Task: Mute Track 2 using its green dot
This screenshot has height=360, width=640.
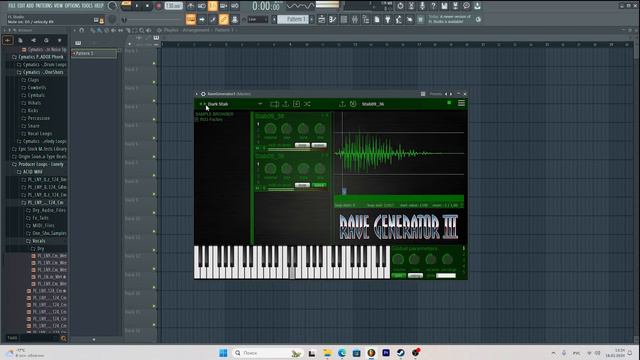Action: tap(154, 82)
